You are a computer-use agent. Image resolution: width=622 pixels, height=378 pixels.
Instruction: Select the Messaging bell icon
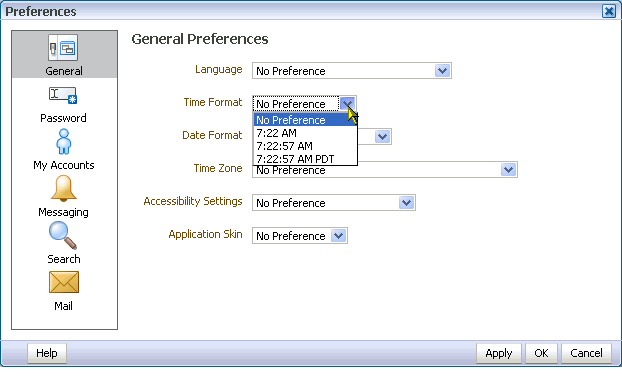point(63,188)
